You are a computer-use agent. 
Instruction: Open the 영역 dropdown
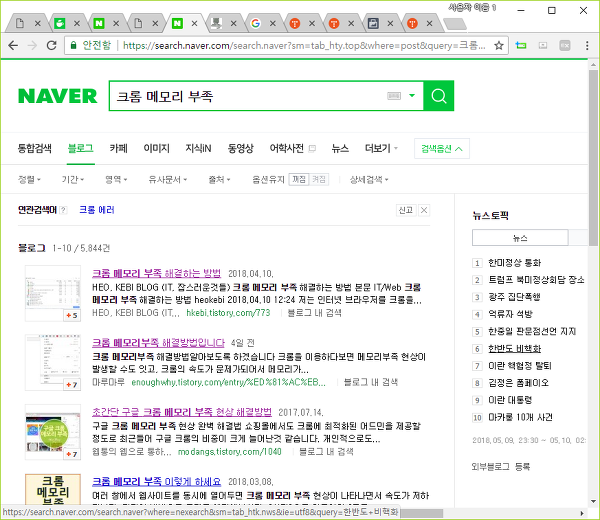click(x=116, y=179)
